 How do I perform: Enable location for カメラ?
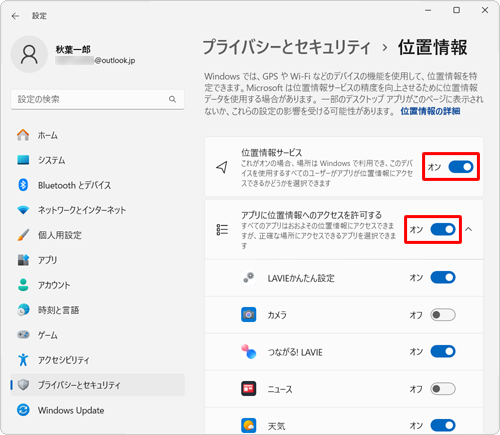point(443,315)
